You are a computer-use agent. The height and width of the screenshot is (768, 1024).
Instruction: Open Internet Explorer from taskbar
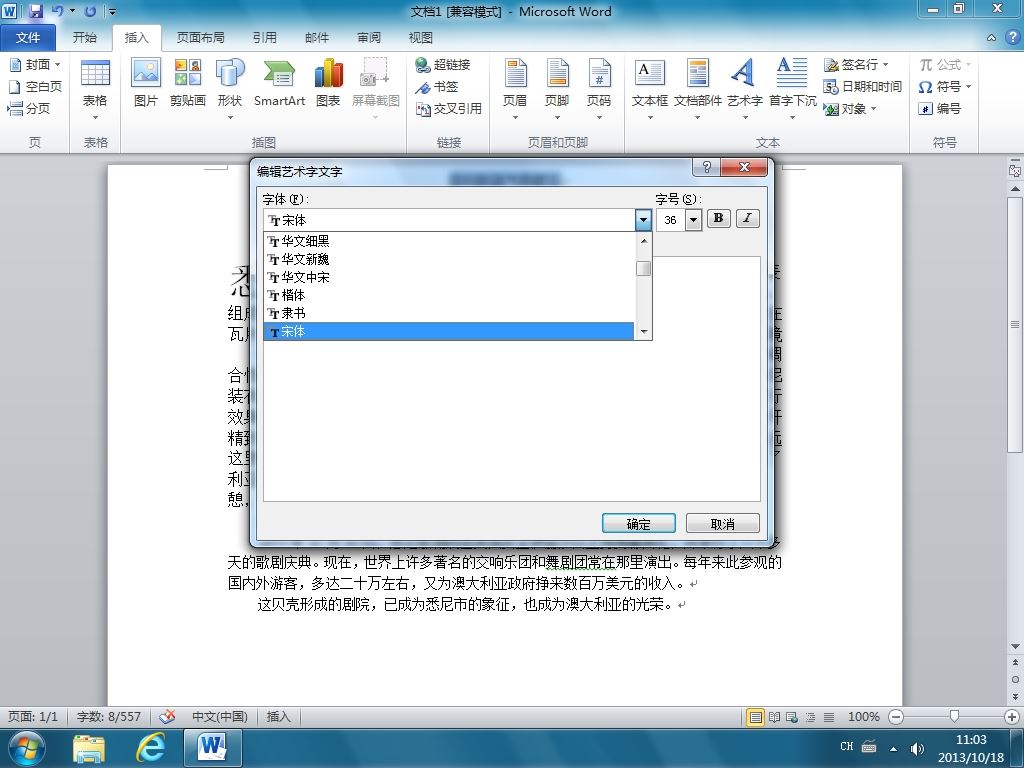click(151, 747)
